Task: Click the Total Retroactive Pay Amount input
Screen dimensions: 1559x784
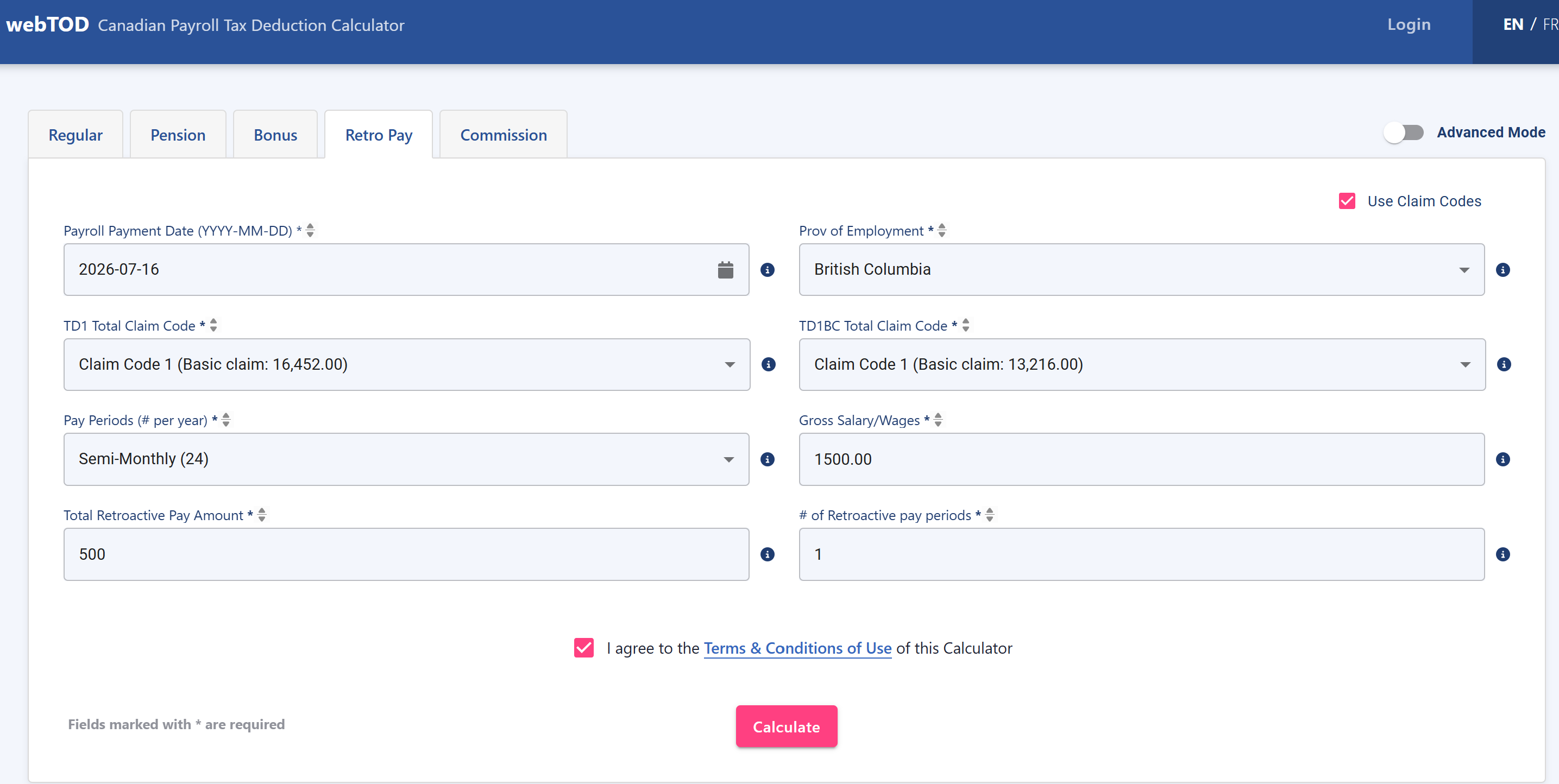Action: click(406, 554)
